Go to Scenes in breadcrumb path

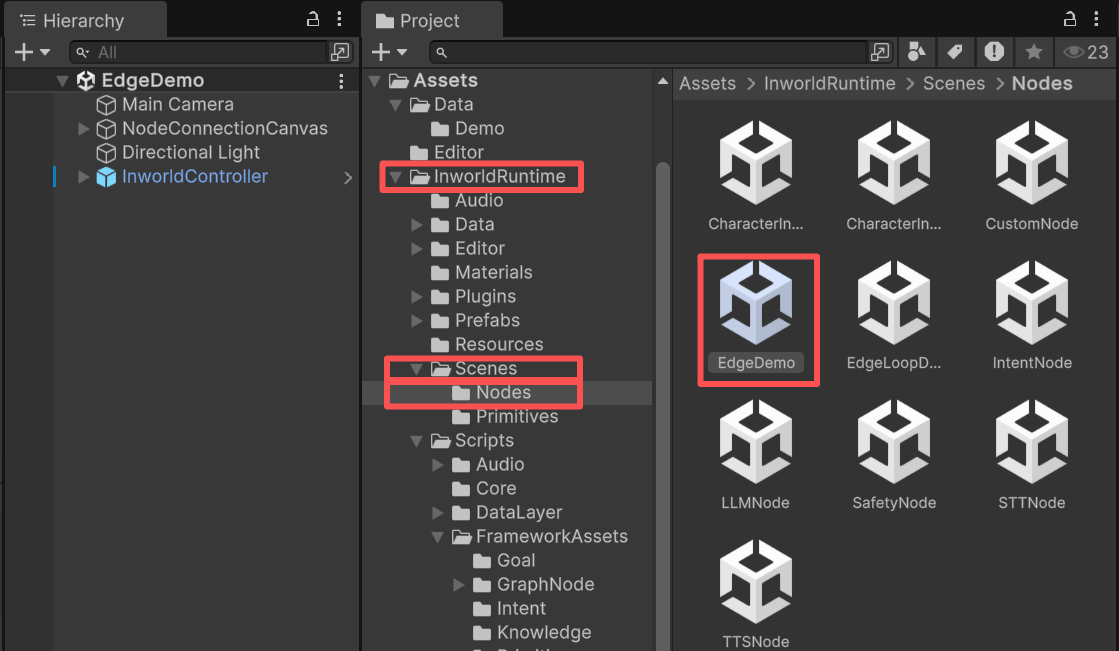tap(953, 84)
